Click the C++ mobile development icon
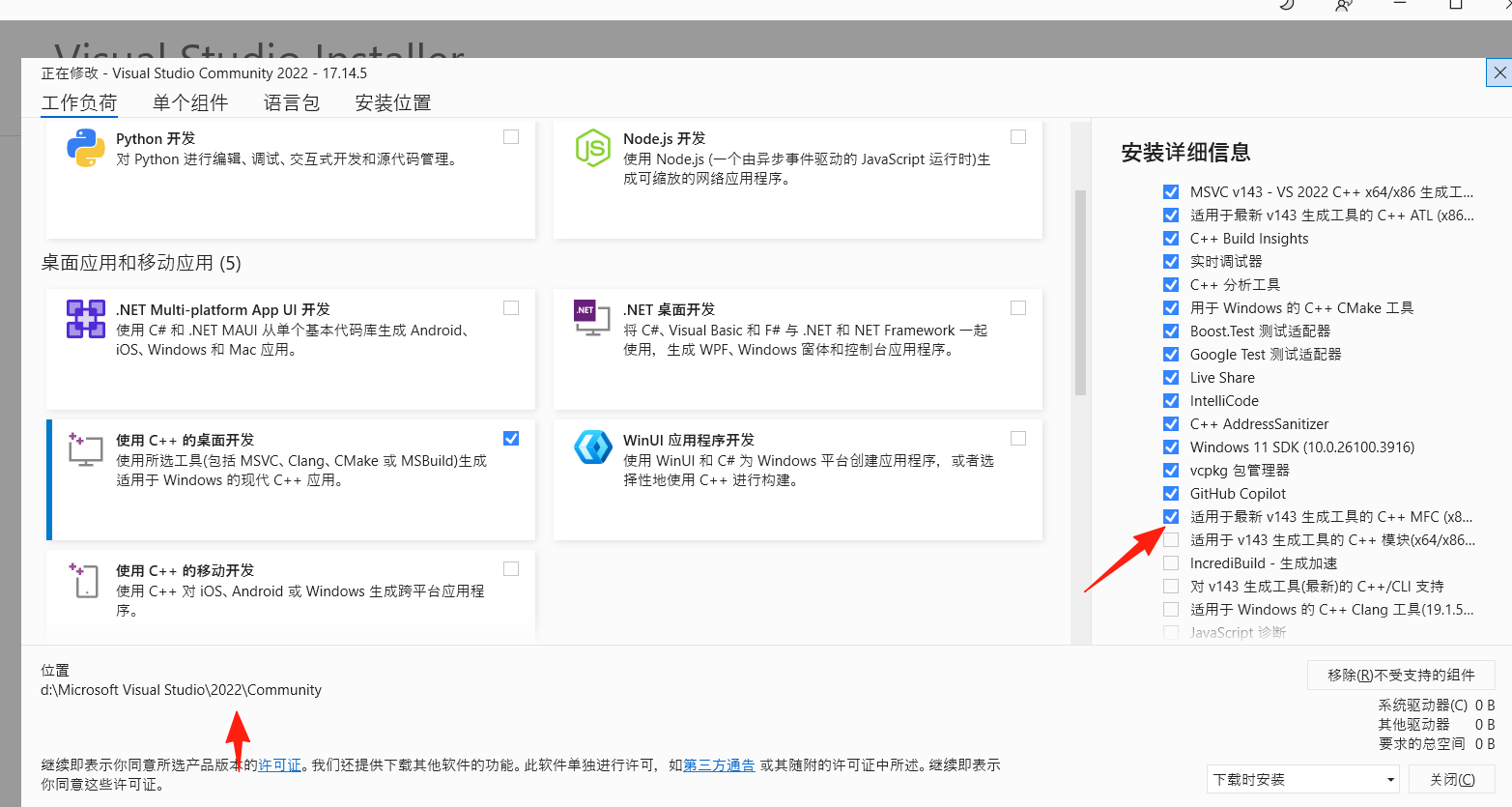 pyautogui.click(x=85, y=580)
